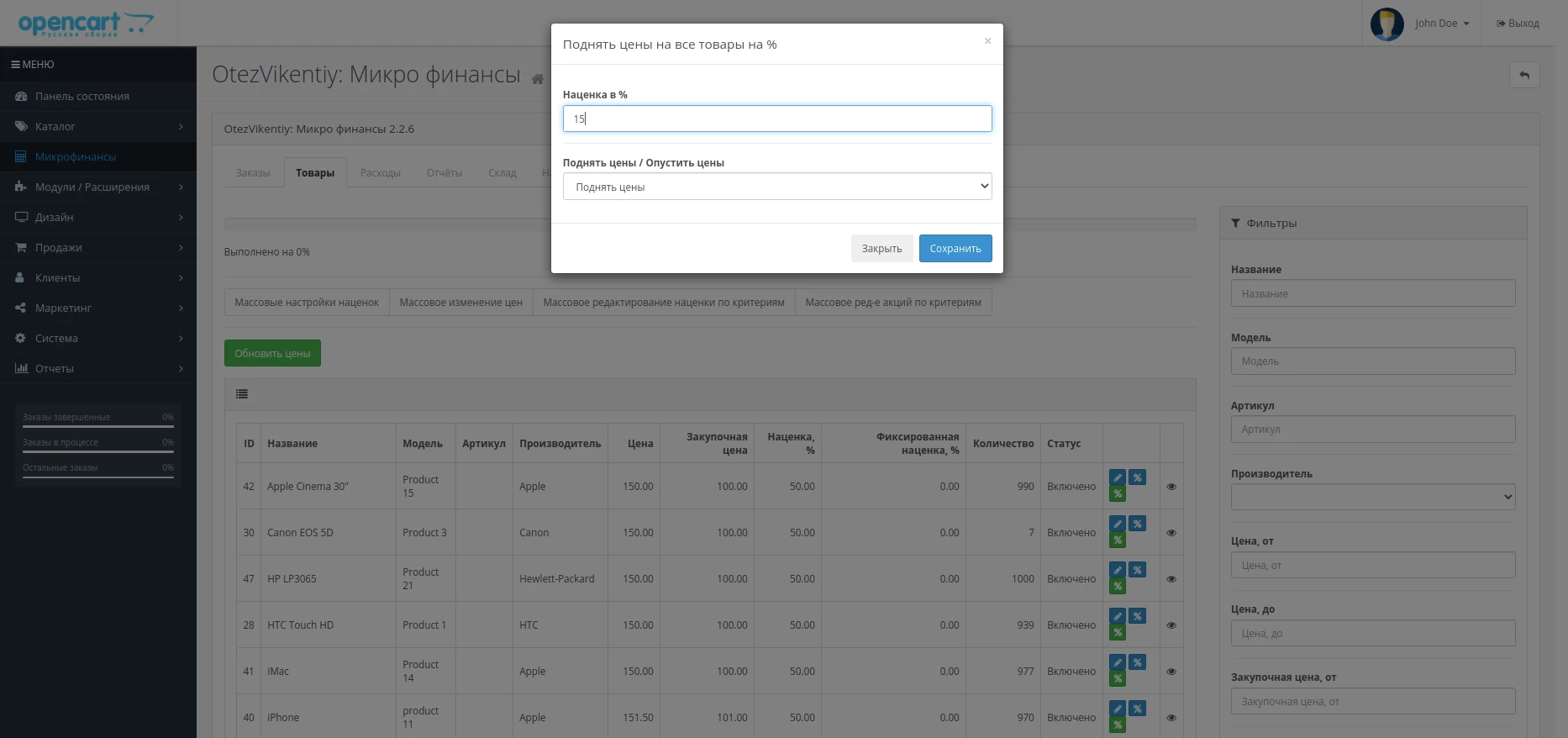Expand the Отчеты sidebar menu
1568x738 pixels.
98,368
